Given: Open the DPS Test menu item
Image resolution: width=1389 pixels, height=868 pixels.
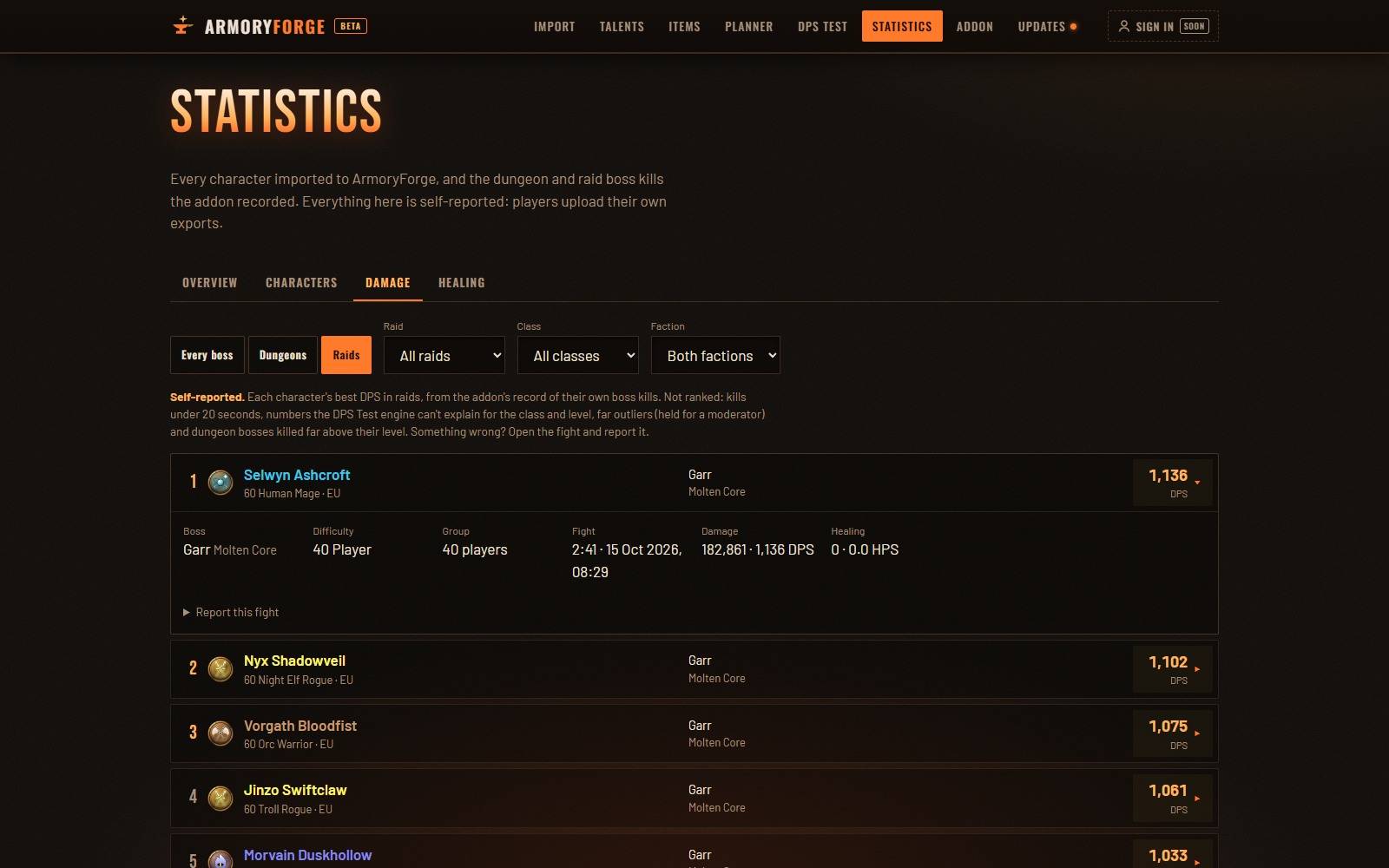Looking at the screenshot, I should 822,26.
